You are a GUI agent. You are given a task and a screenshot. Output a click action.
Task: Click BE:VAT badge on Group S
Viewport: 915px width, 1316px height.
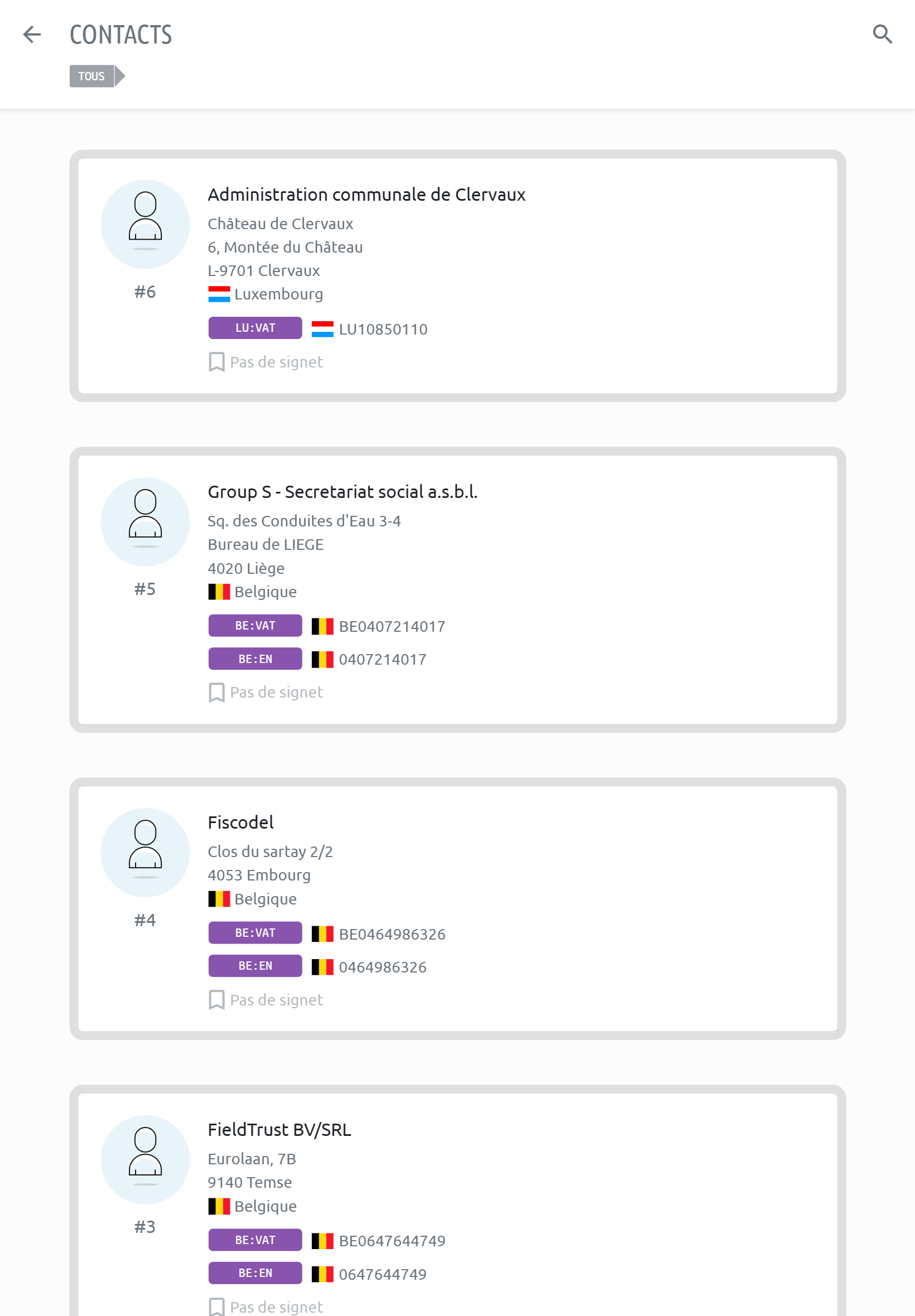pos(255,626)
